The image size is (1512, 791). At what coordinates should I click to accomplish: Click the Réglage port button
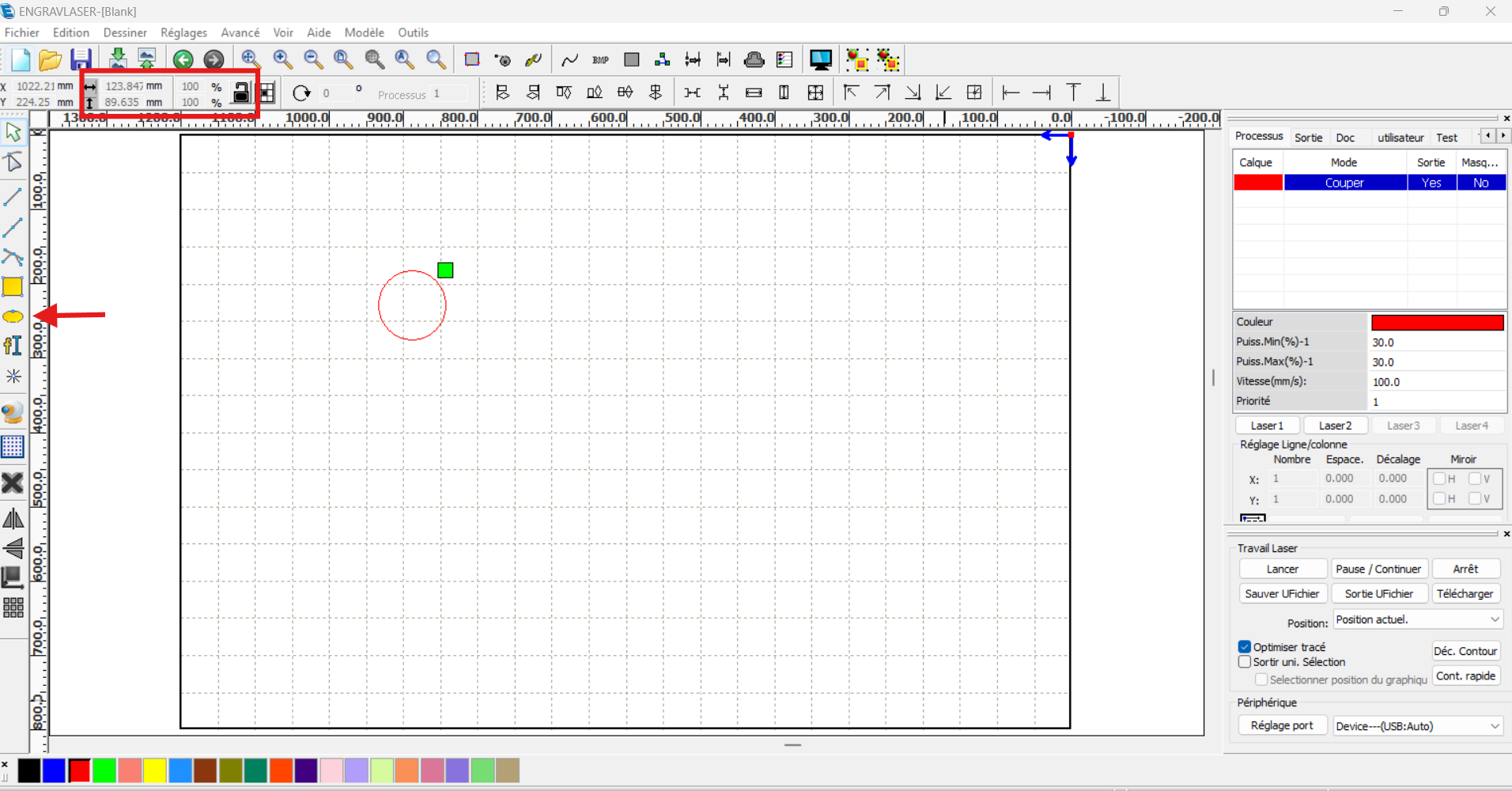1282,725
